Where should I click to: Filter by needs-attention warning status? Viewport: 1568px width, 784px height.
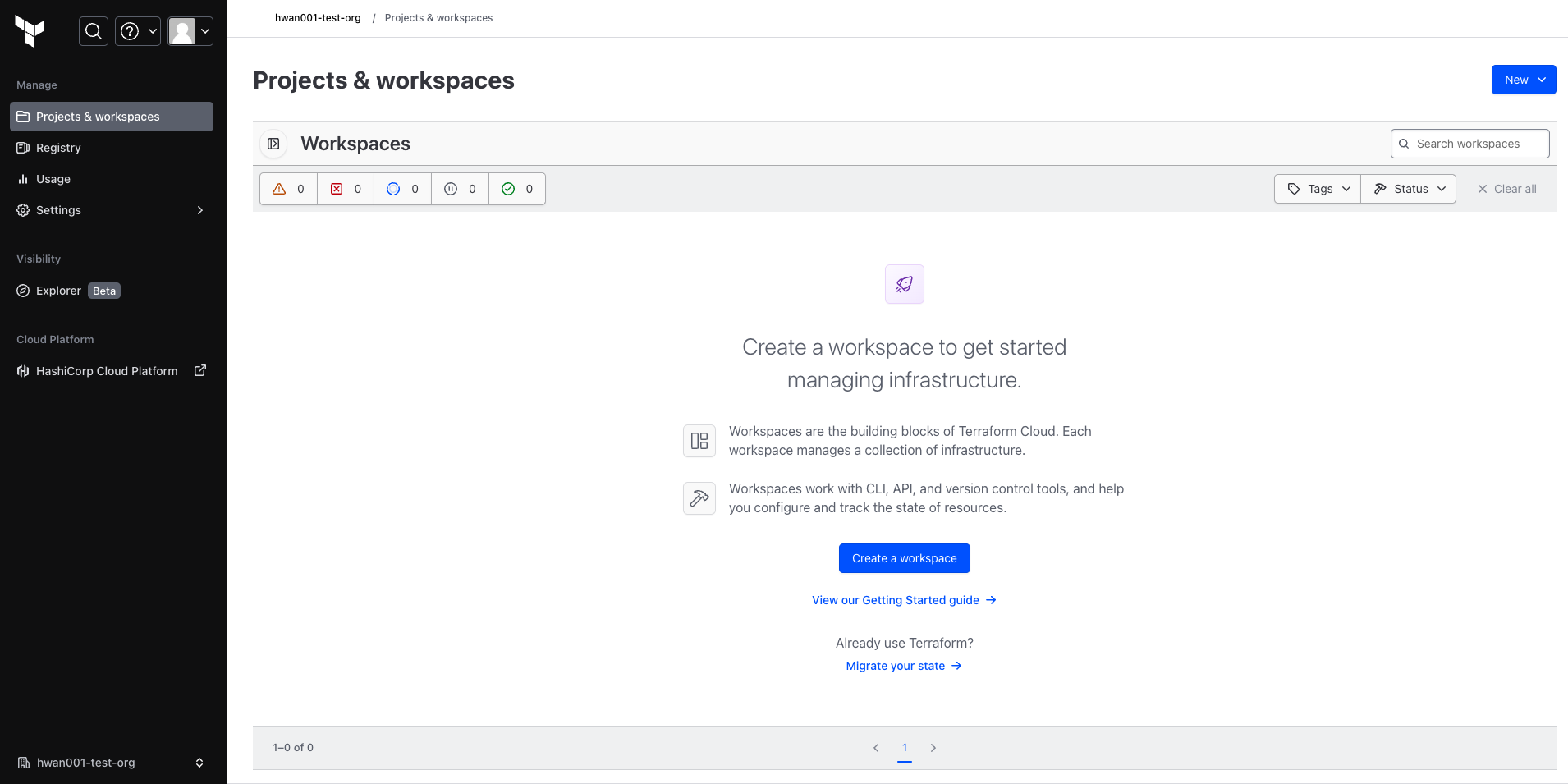tap(288, 189)
